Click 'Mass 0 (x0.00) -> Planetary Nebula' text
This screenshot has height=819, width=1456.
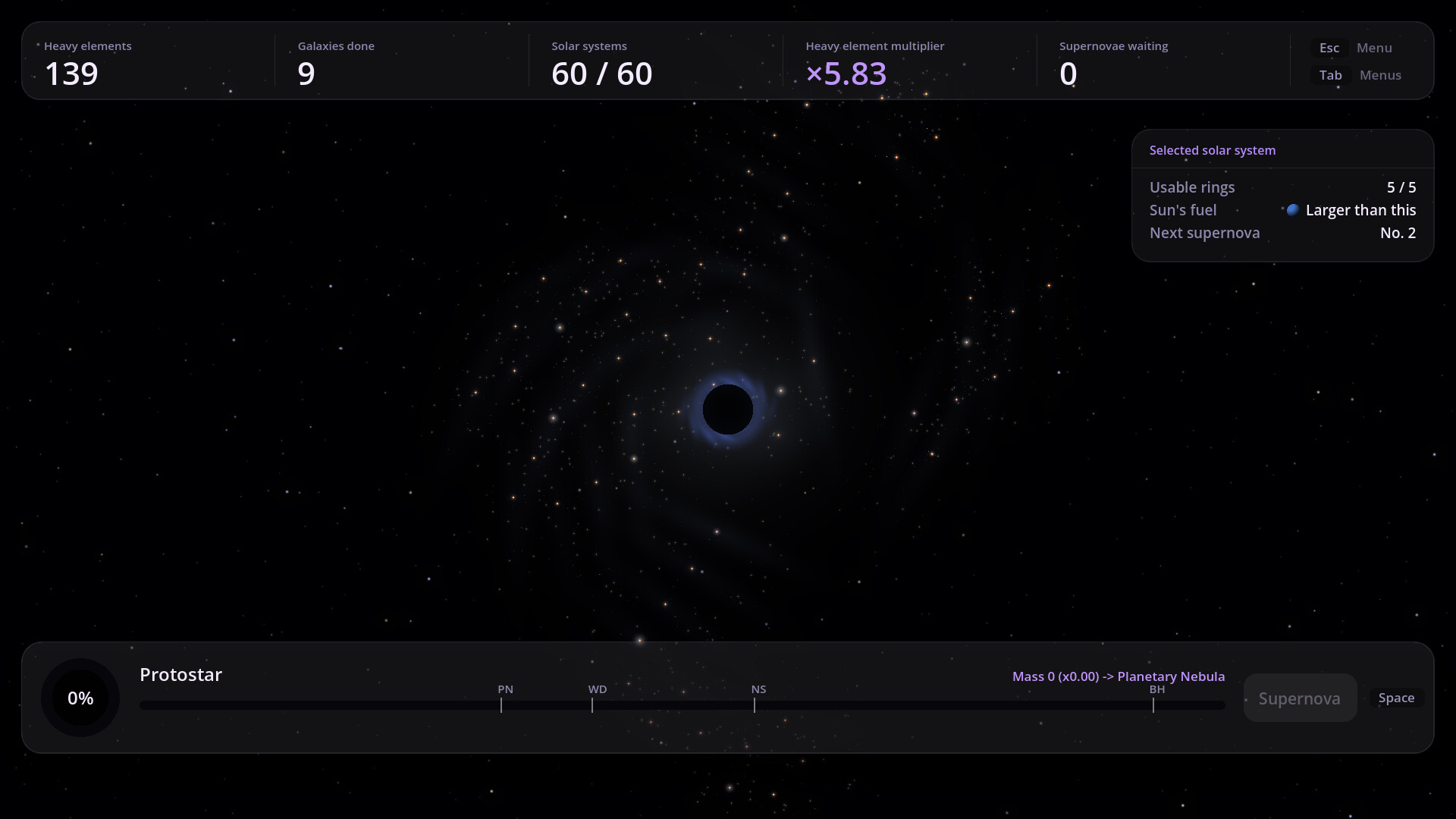[1119, 676]
